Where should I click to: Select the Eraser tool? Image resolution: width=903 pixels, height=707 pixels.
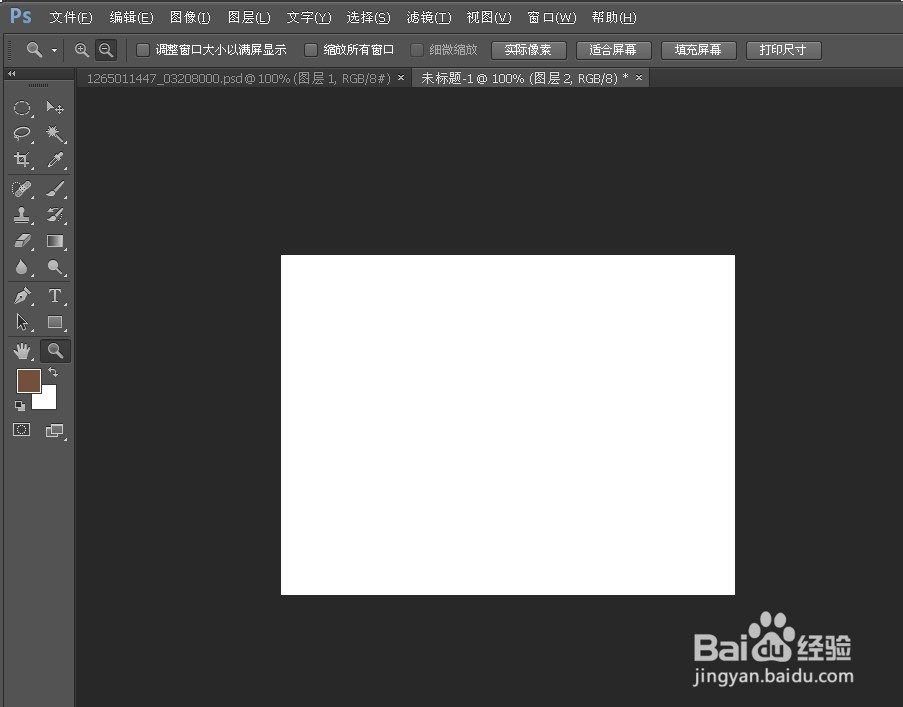click(22, 241)
